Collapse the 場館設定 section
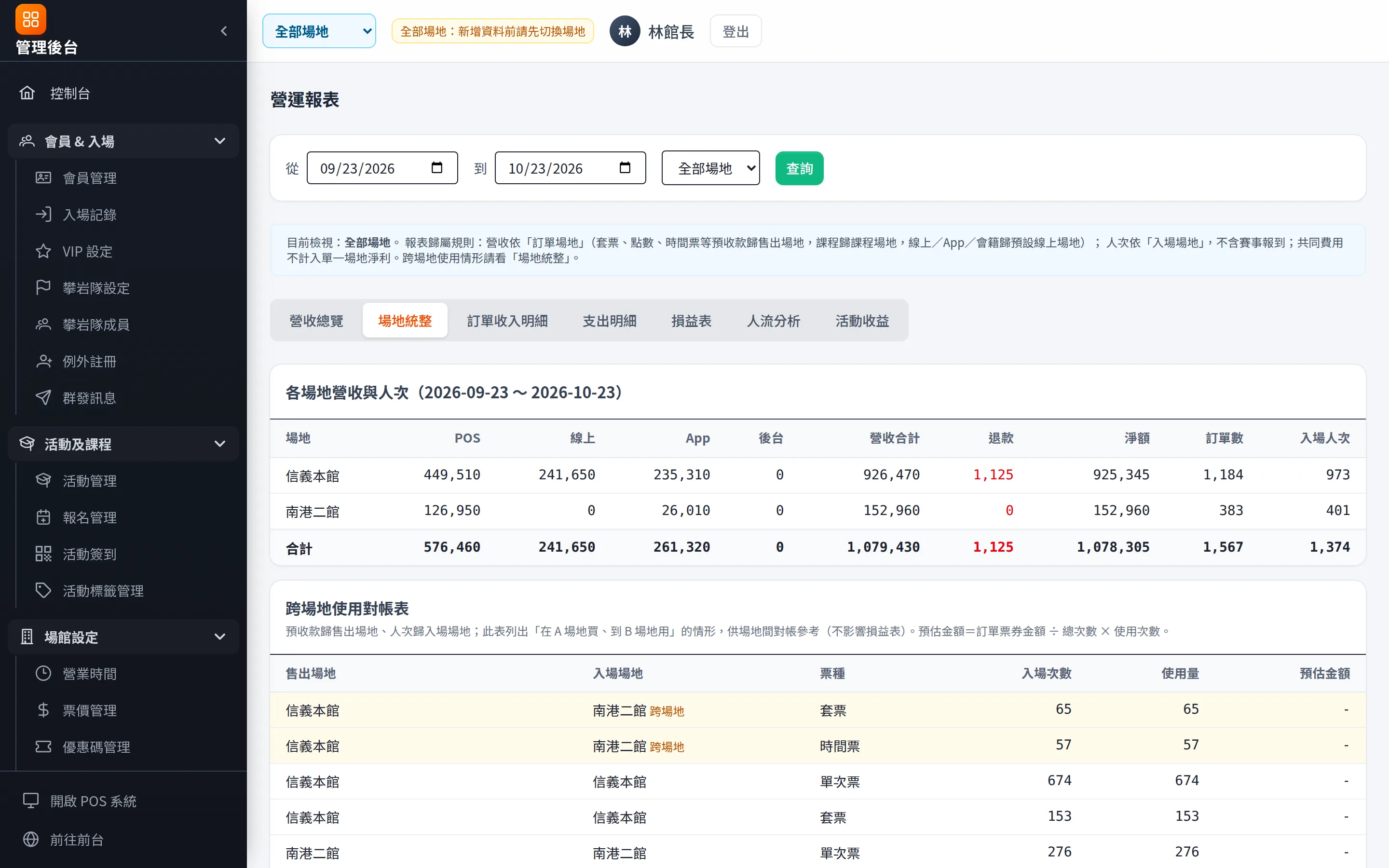 (x=123, y=637)
